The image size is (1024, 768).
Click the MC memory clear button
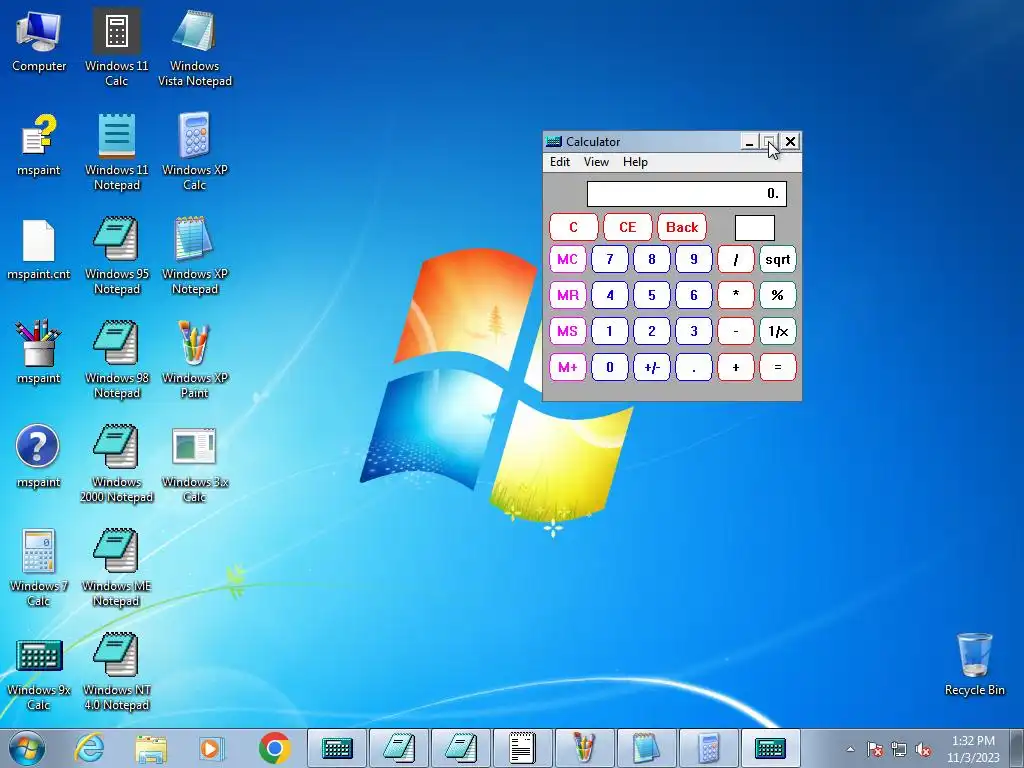click(x=568, y=259)
